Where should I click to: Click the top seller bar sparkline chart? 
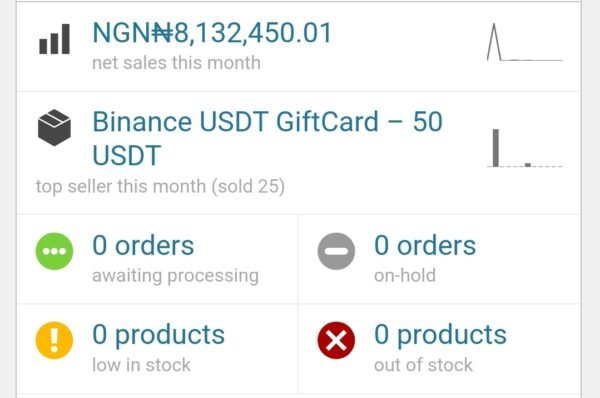pyautogui.click(x=525, y=148)
